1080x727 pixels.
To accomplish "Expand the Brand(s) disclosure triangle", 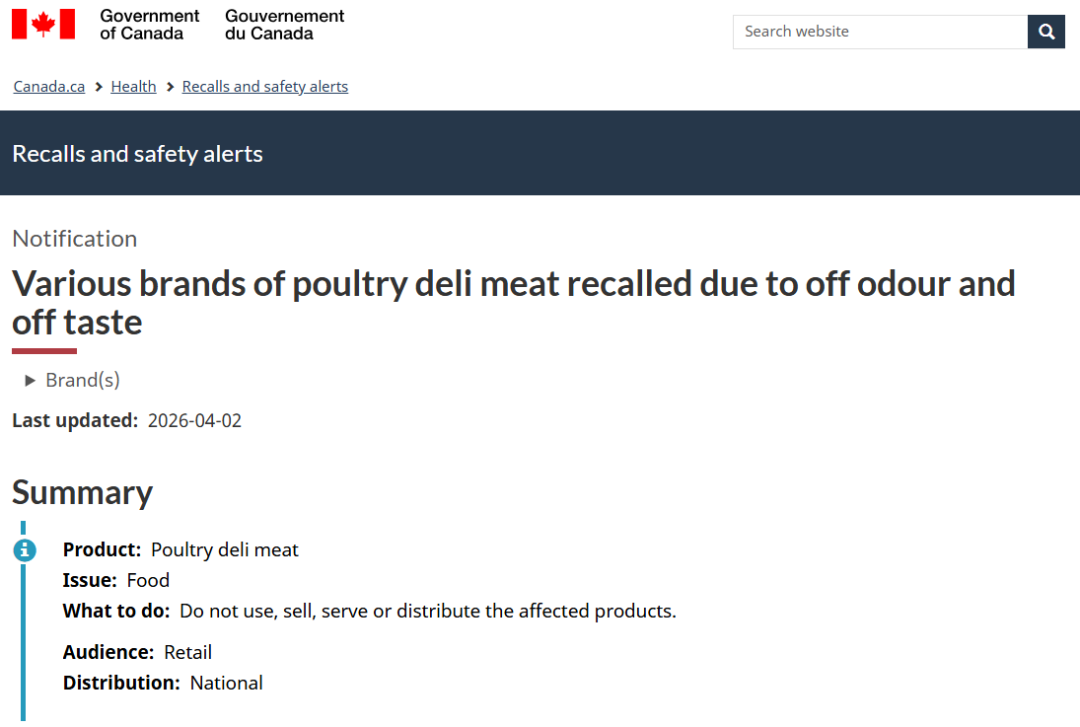I will [30, 380].
